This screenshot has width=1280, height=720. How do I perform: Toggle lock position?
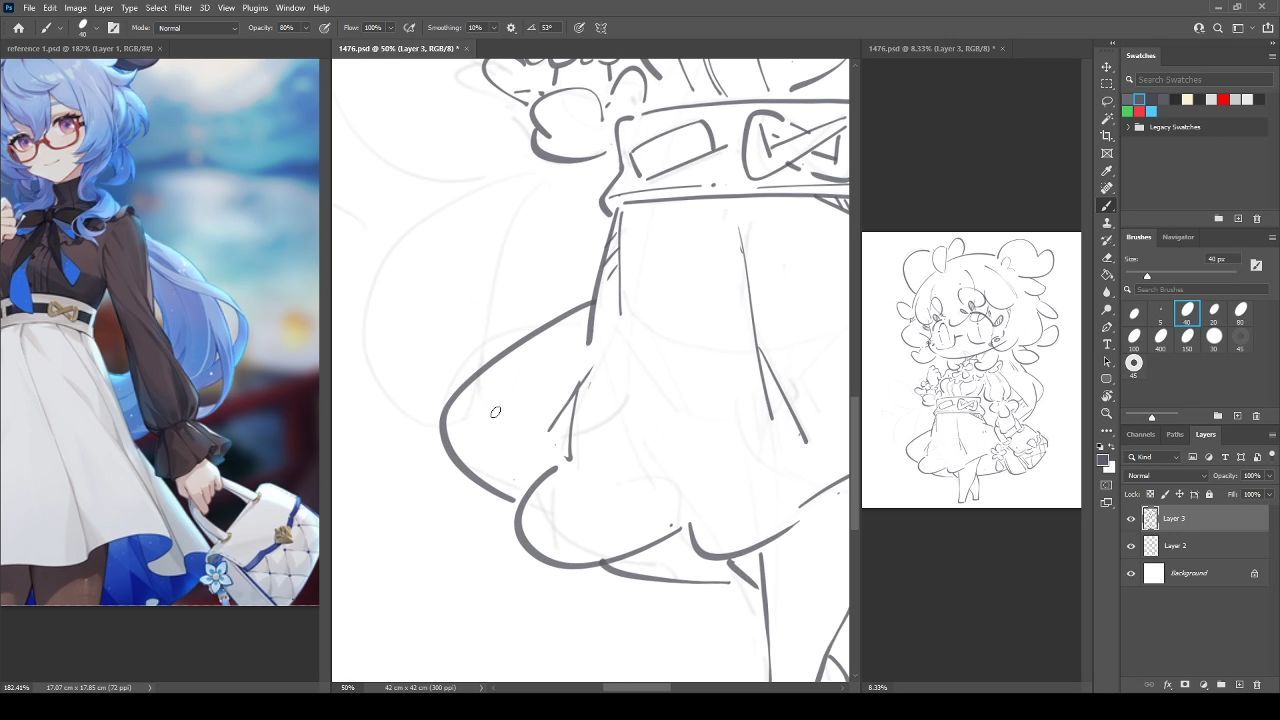click(1179, 494)
